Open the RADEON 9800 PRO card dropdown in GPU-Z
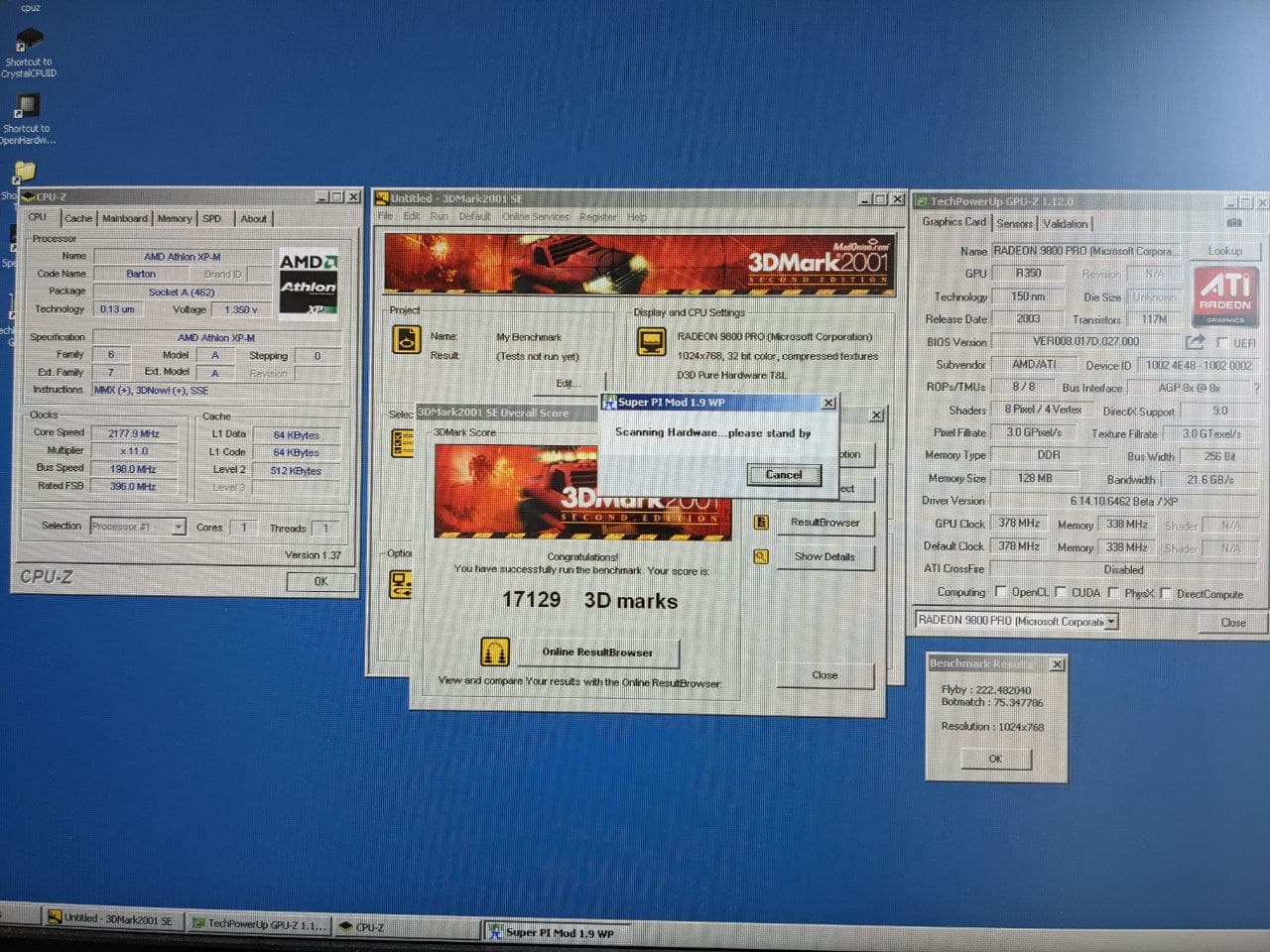Screen dimensions: 1270x952 pyautogui.click(x=1111, y=622)
